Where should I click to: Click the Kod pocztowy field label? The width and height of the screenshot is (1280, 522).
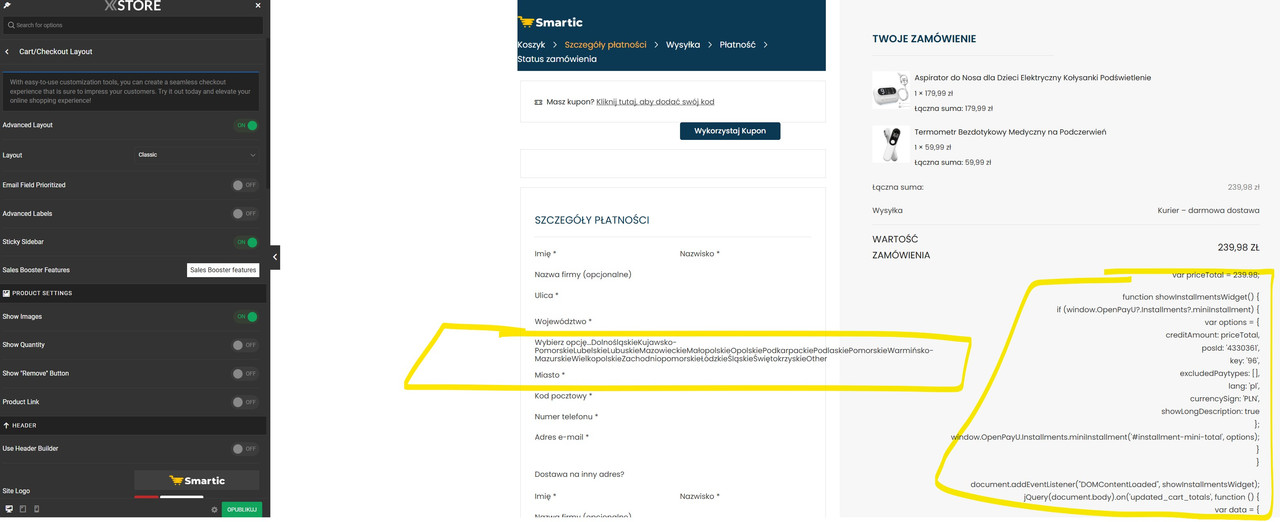[563, 396]
